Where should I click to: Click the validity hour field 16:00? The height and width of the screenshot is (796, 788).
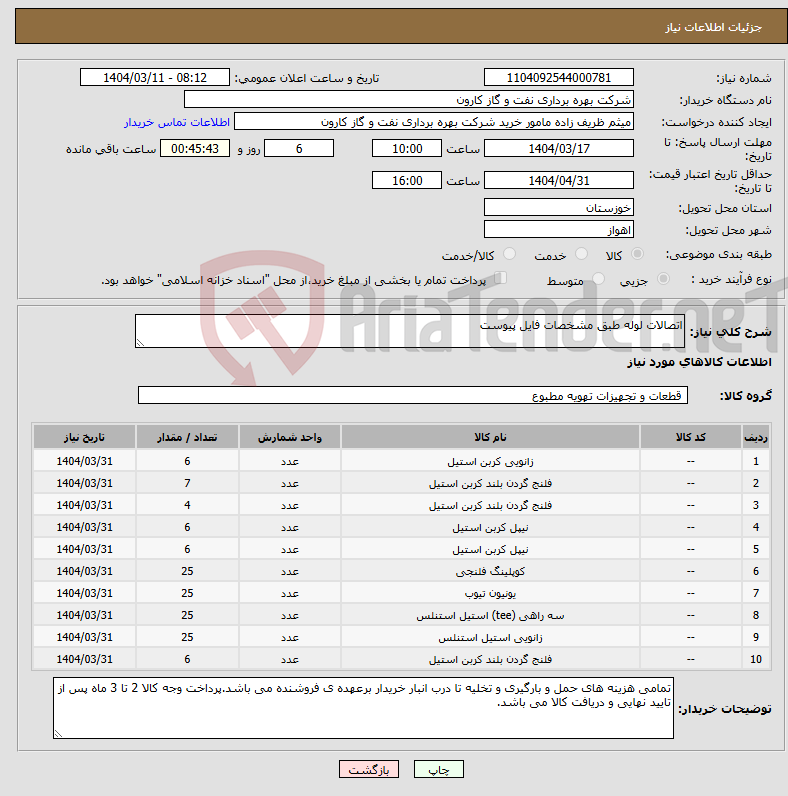click(x=407, y=180)
